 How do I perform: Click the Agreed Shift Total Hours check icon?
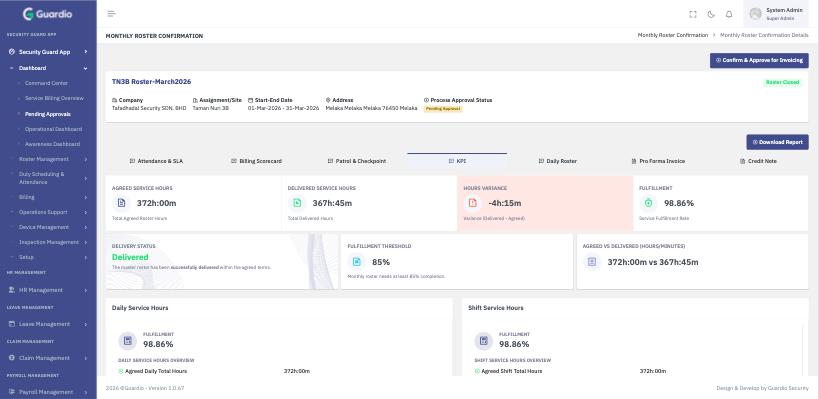477,371
